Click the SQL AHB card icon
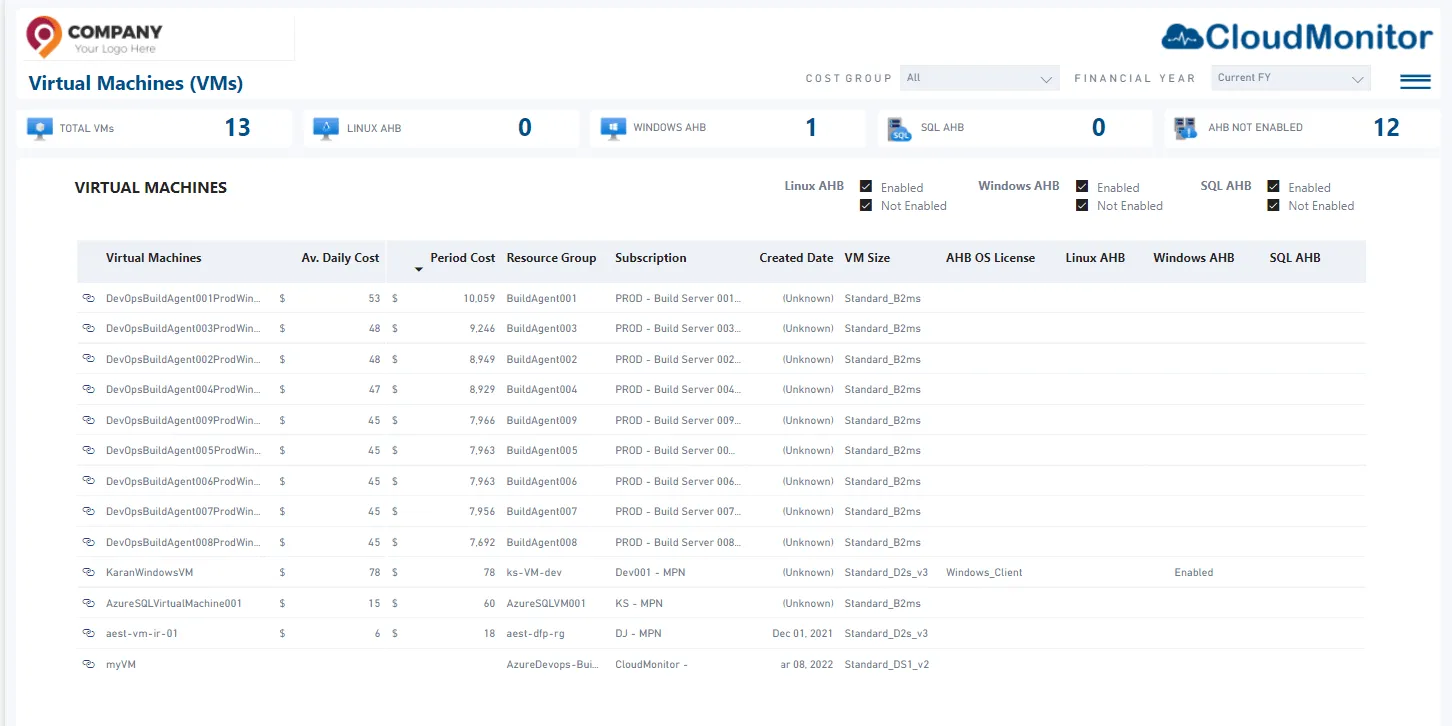1452x726 pixels. pos(899,128)
